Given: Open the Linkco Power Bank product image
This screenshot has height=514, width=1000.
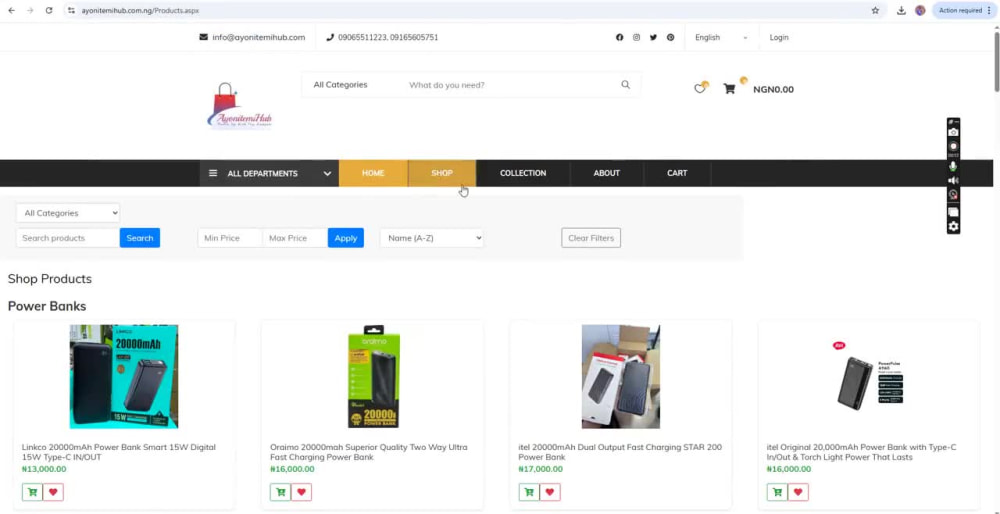Looking at the screenshot, I should [x=124, y=376].
